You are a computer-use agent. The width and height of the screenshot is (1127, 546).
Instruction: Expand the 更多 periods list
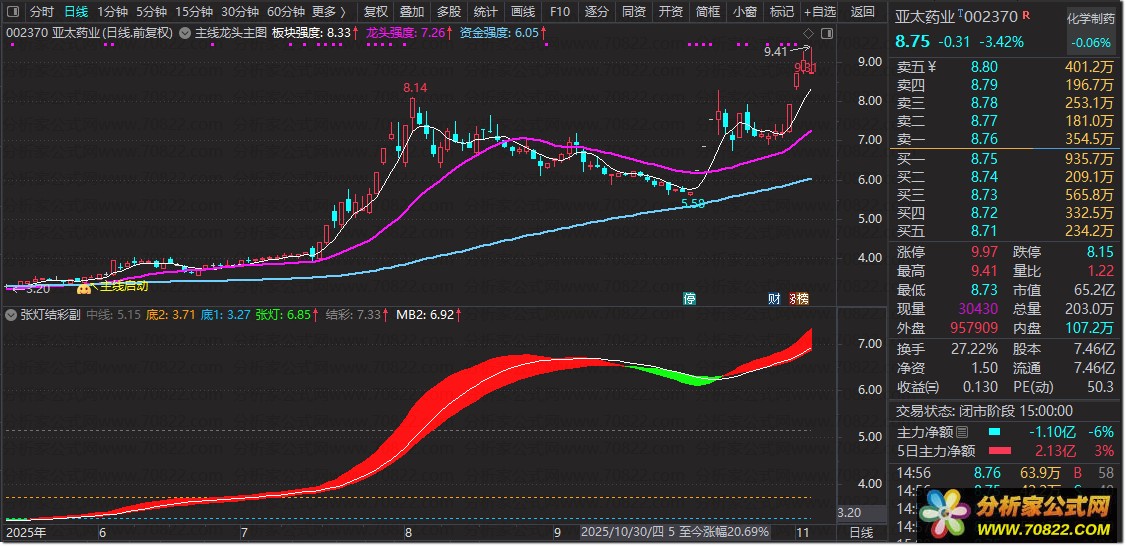pyautogui.click(x=330, y=11)
